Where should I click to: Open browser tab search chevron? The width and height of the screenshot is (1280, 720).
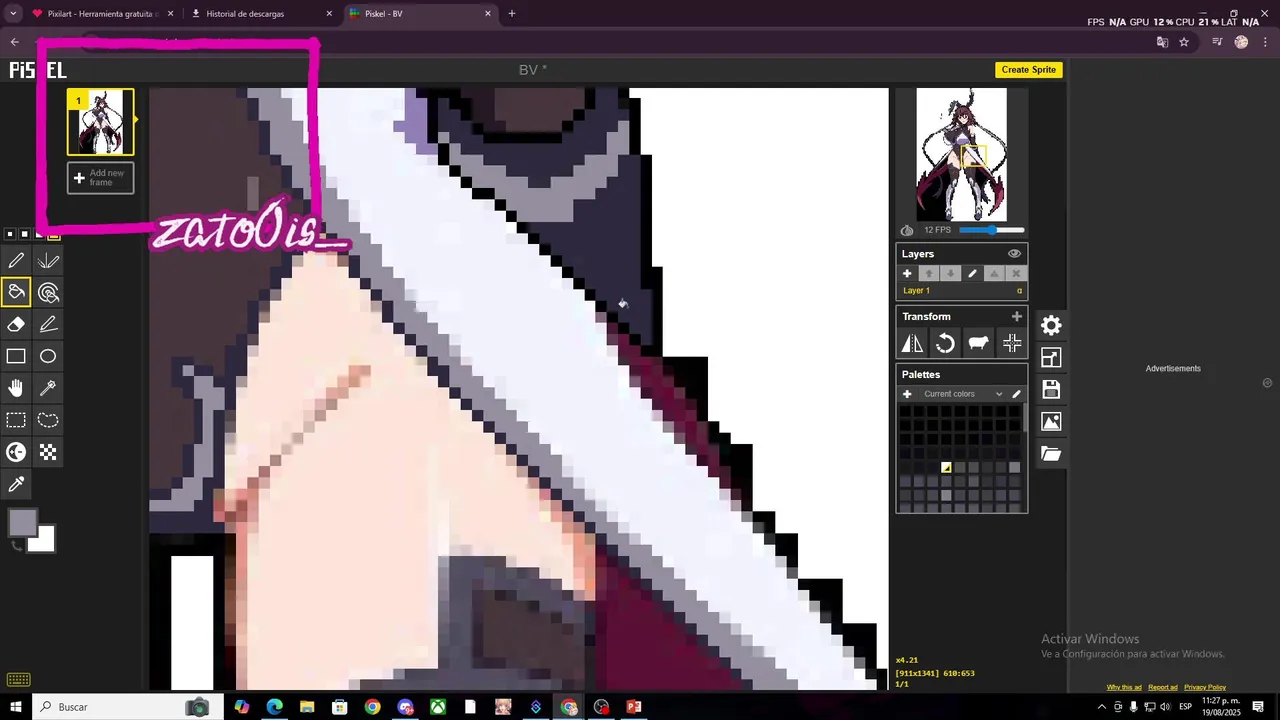[x=13, y=14]
